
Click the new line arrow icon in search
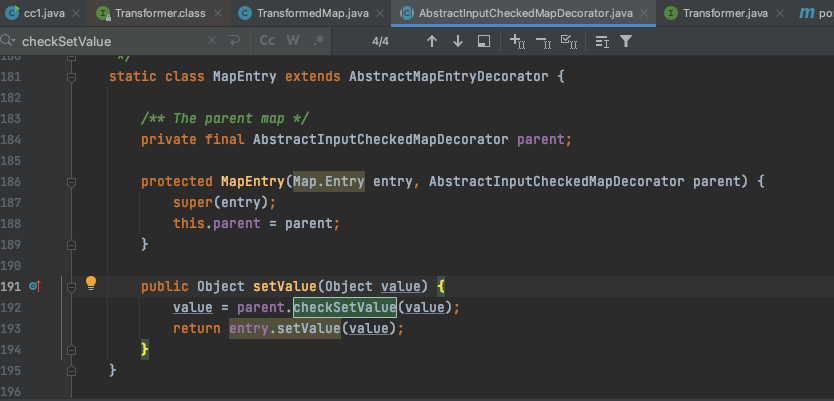234,40
